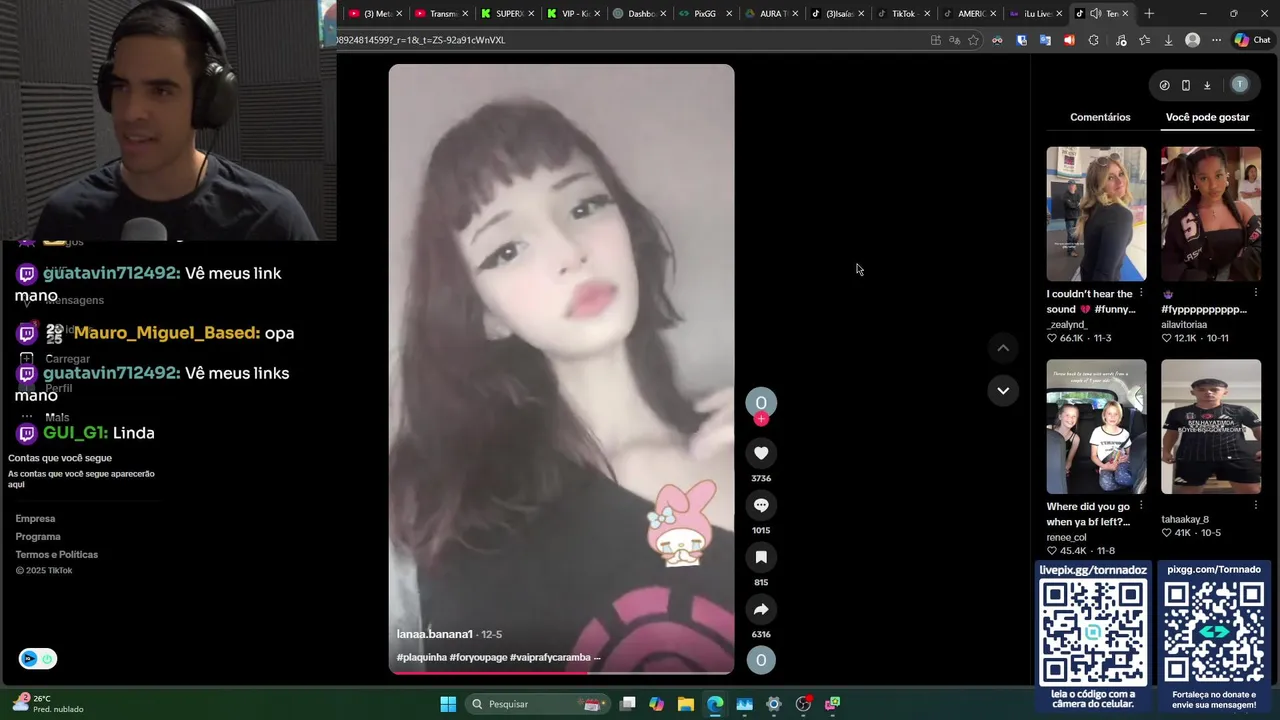Open Task View in the taskbar

(x=627, y=704)
